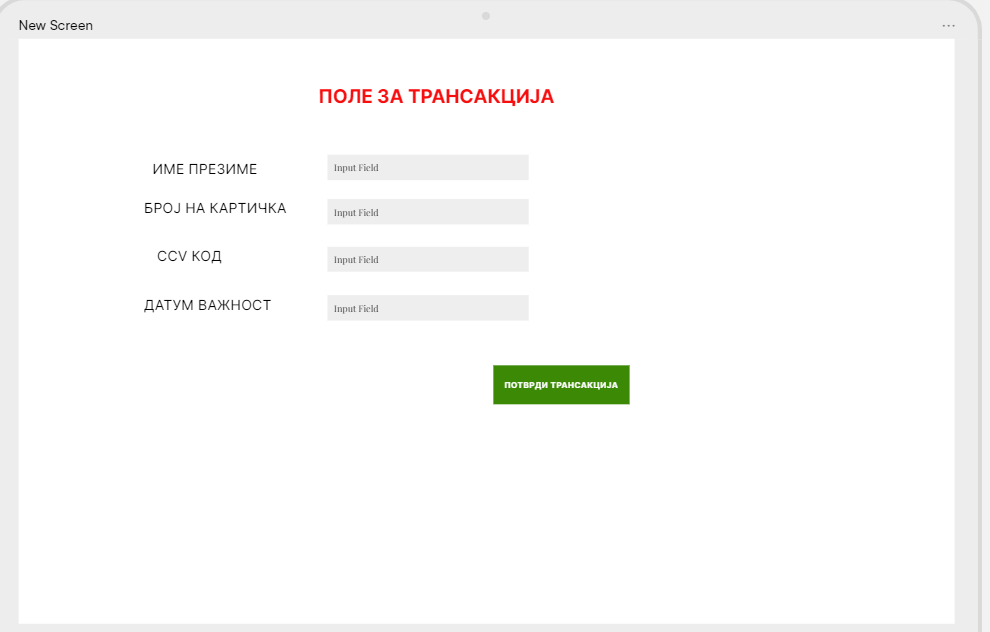Open the three-dot screen options menu

[948, 25]
